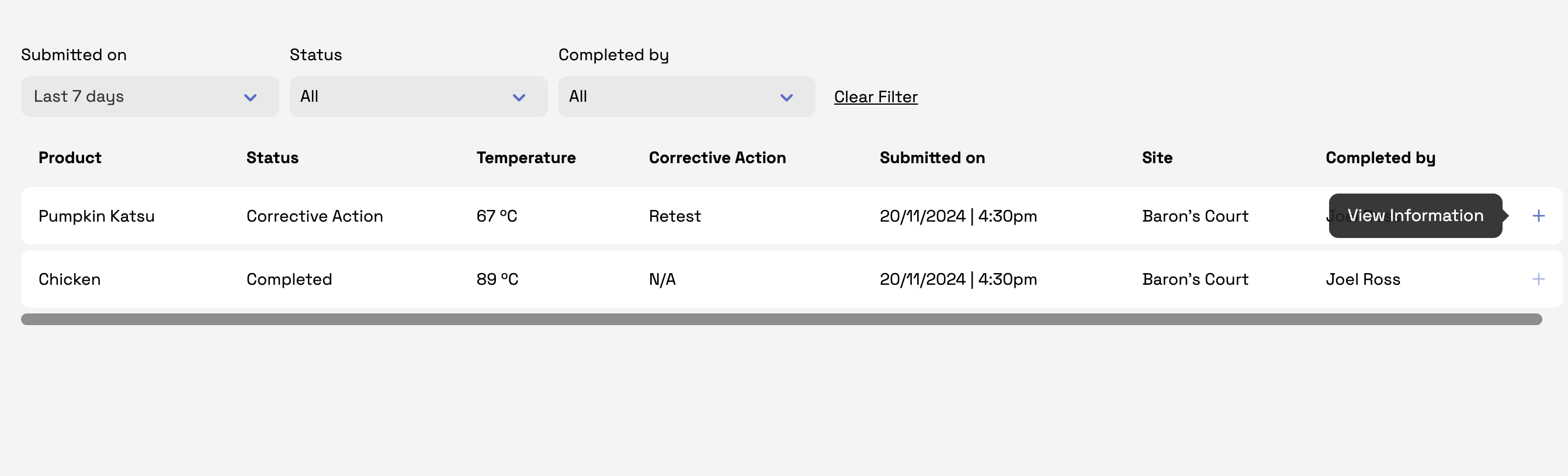Click the View Information tooltip
Screen dimensions: 1568x476
[1414, 216]
